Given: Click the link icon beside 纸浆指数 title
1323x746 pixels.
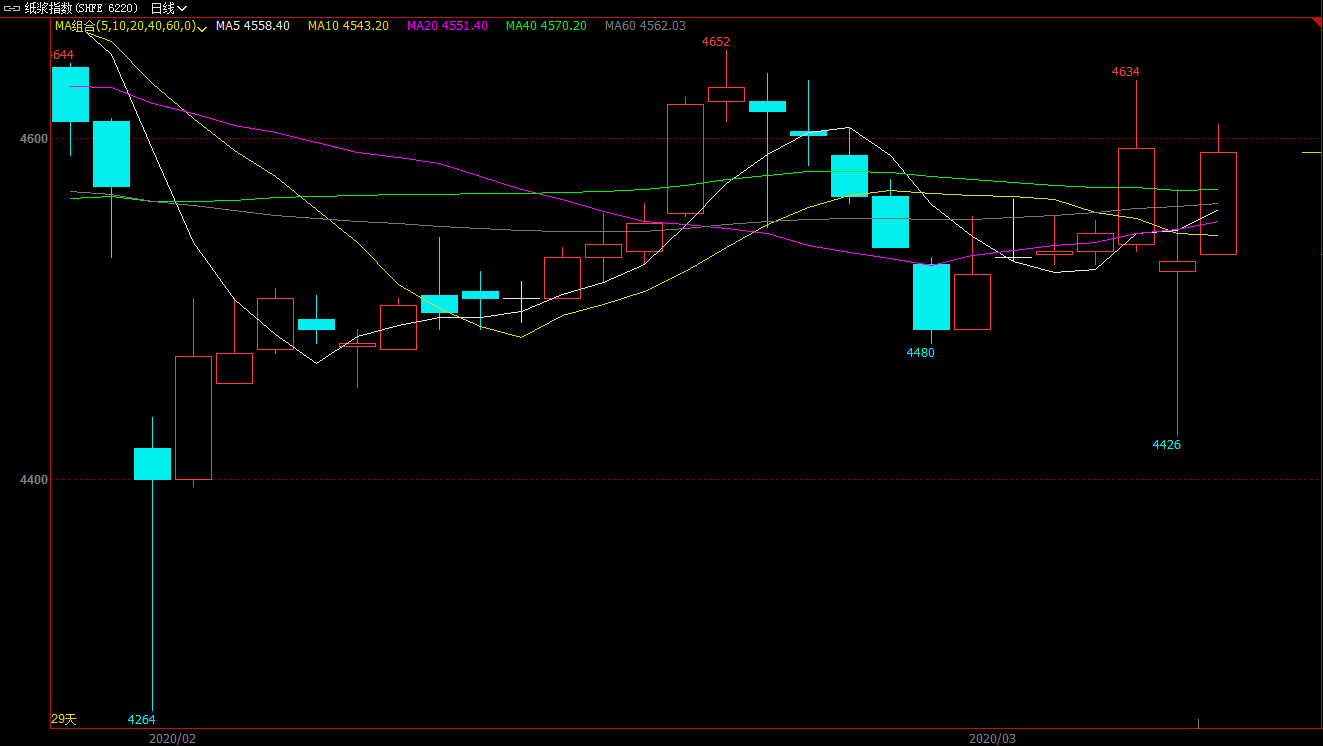Looking at the screenshot, I should click(13, 8).
